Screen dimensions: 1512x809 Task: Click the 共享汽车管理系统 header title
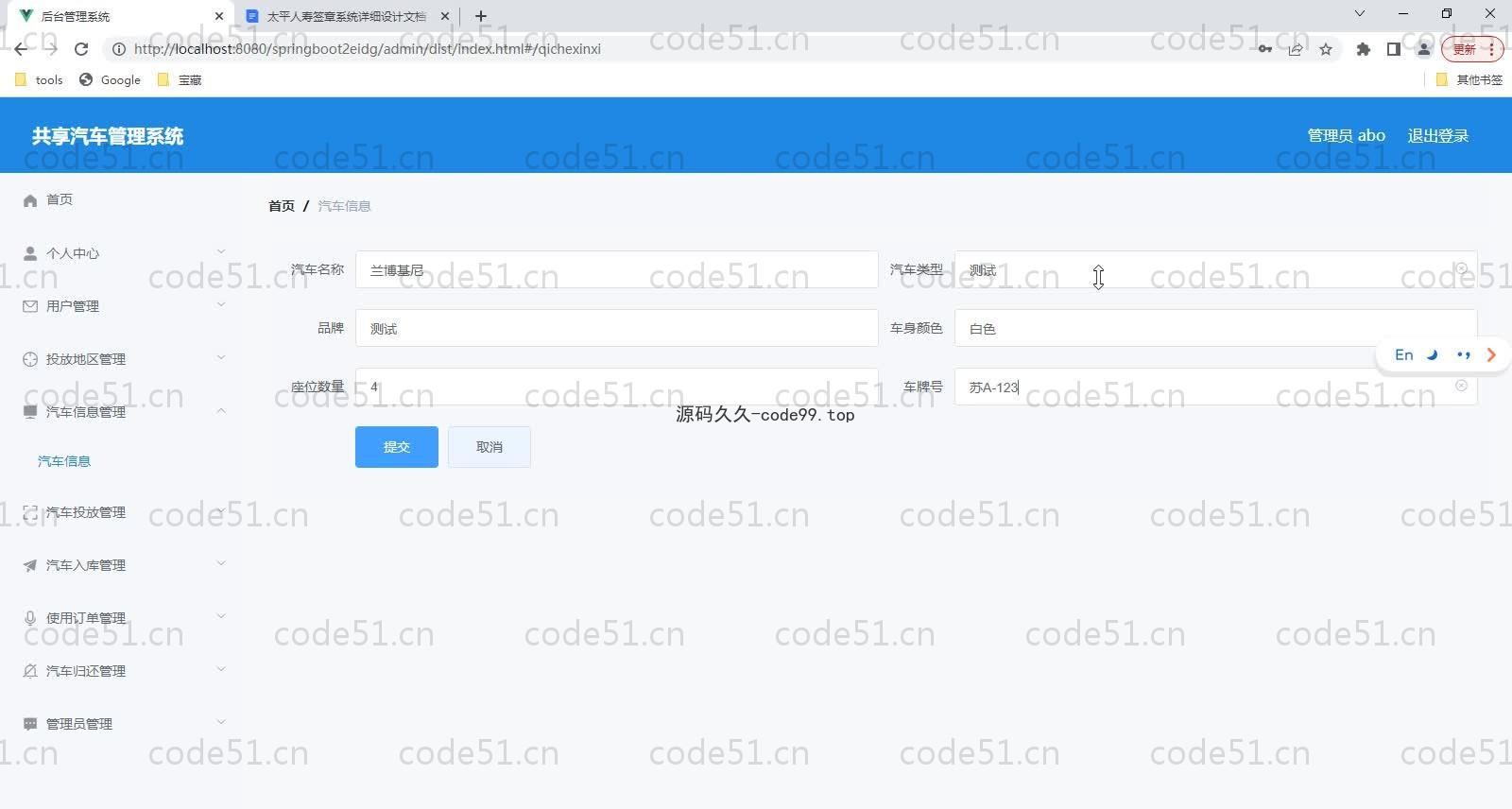108,135
